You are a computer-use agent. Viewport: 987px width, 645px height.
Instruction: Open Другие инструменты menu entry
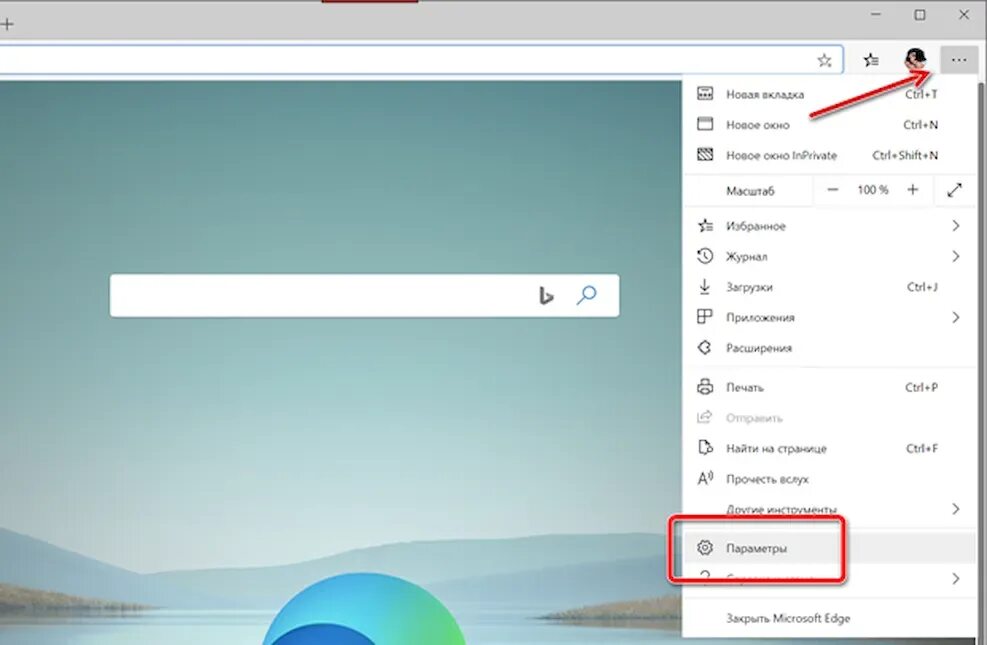[x=829, y=508]
